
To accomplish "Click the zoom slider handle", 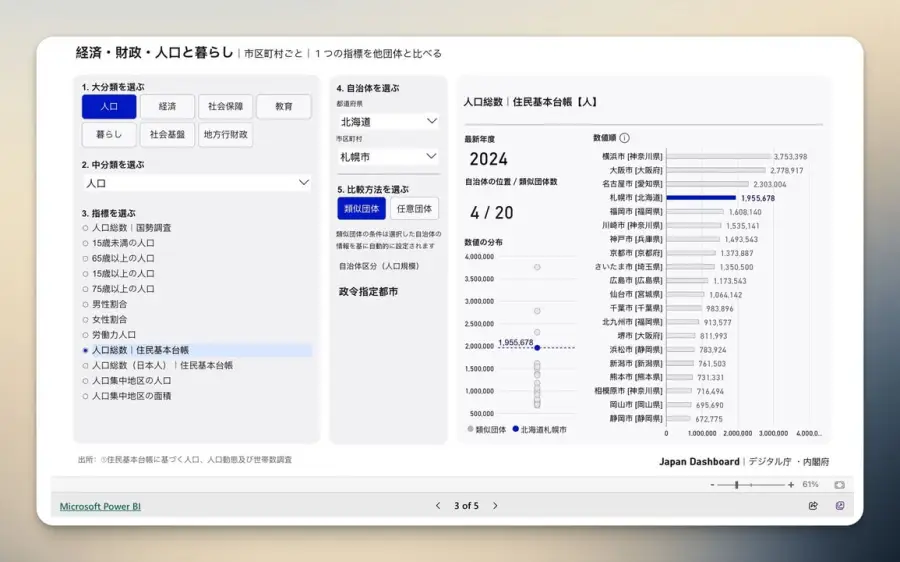I will click(x=736, y=485).
